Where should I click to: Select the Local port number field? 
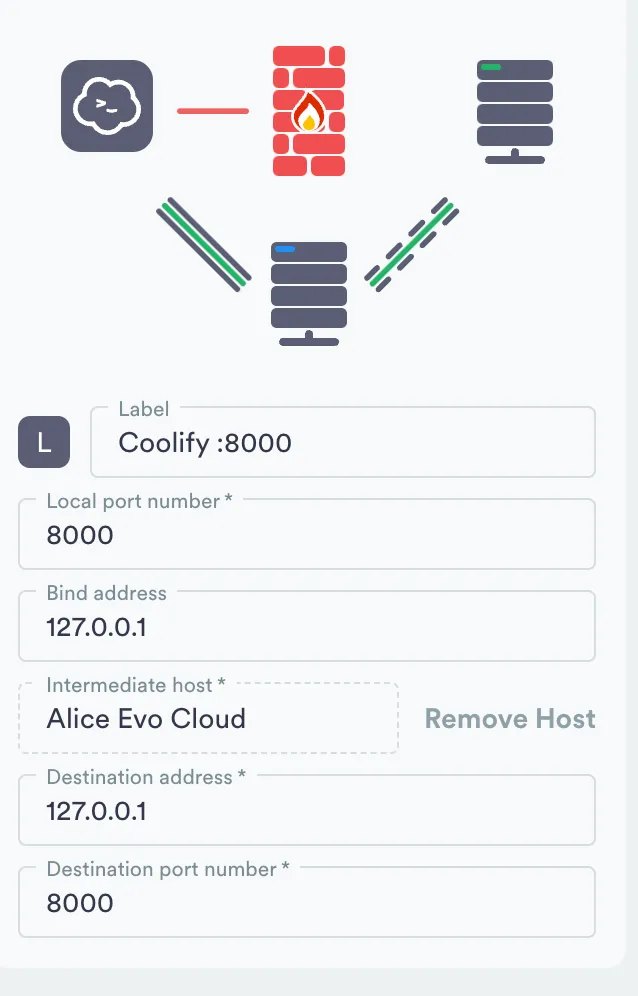tap(307, 534)
